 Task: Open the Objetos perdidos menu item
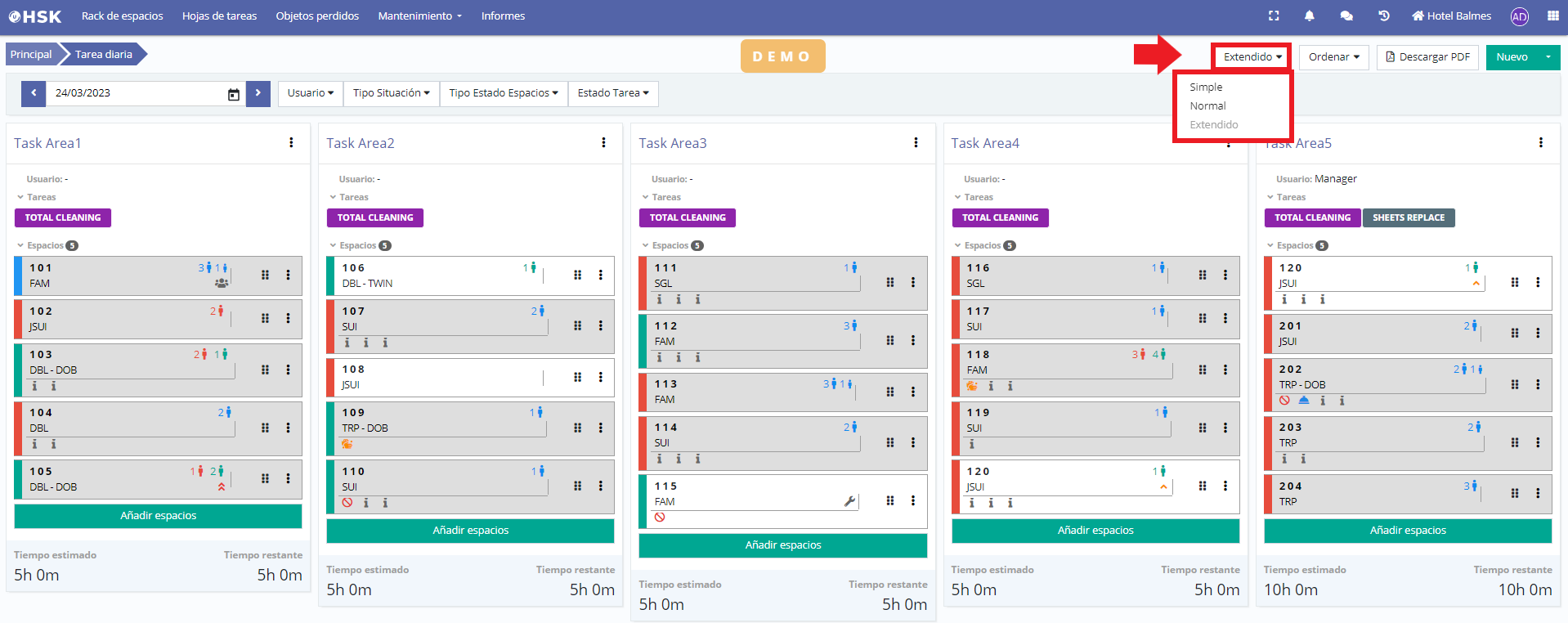click(317, 16)
